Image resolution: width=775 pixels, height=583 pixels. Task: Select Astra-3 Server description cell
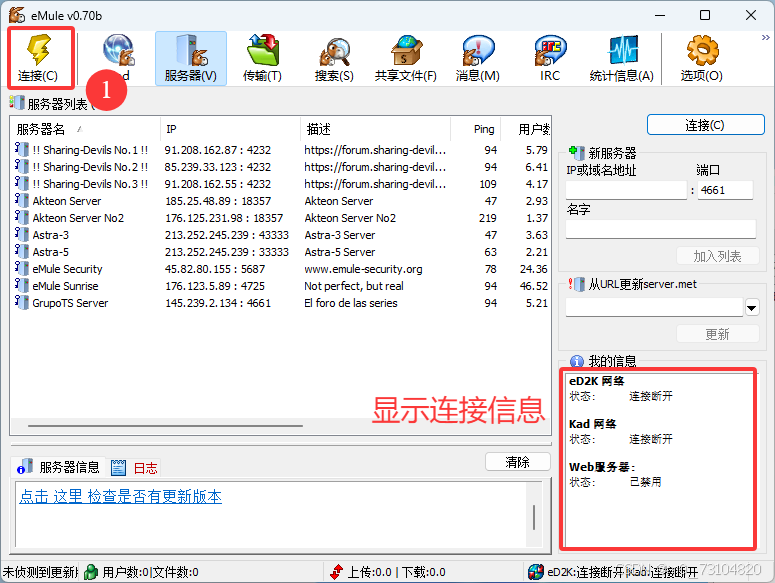pyautogui.click(x=340, y=235)
